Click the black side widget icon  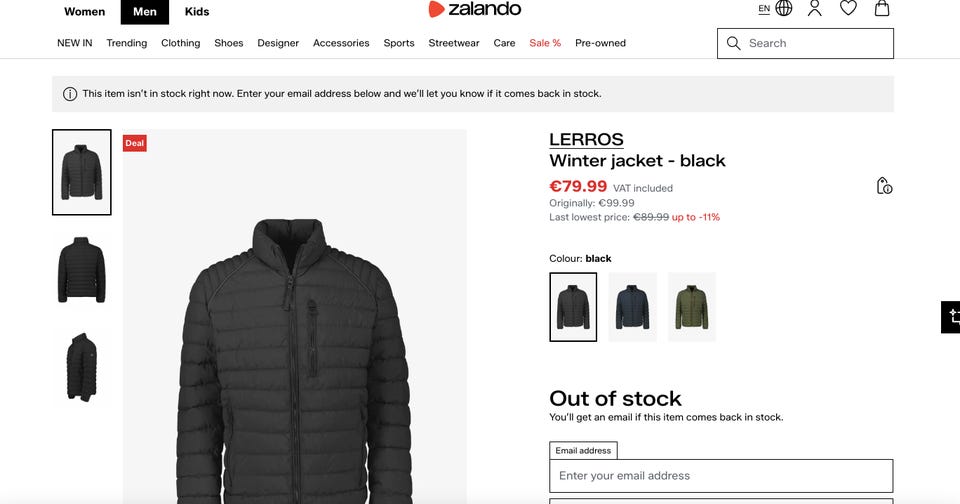click(x=951, y=317)
